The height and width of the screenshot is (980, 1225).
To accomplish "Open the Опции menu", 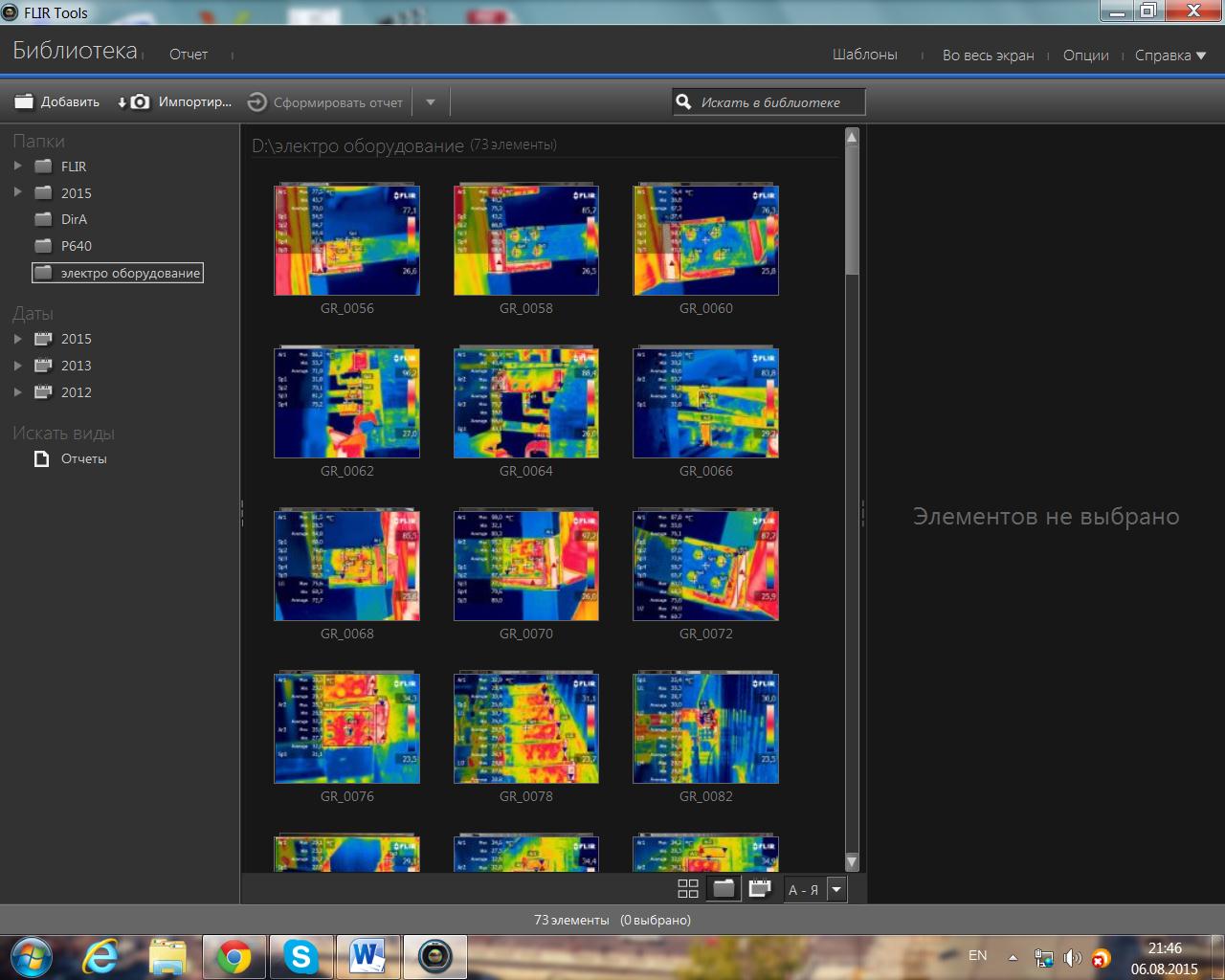I will [1085, 56].
